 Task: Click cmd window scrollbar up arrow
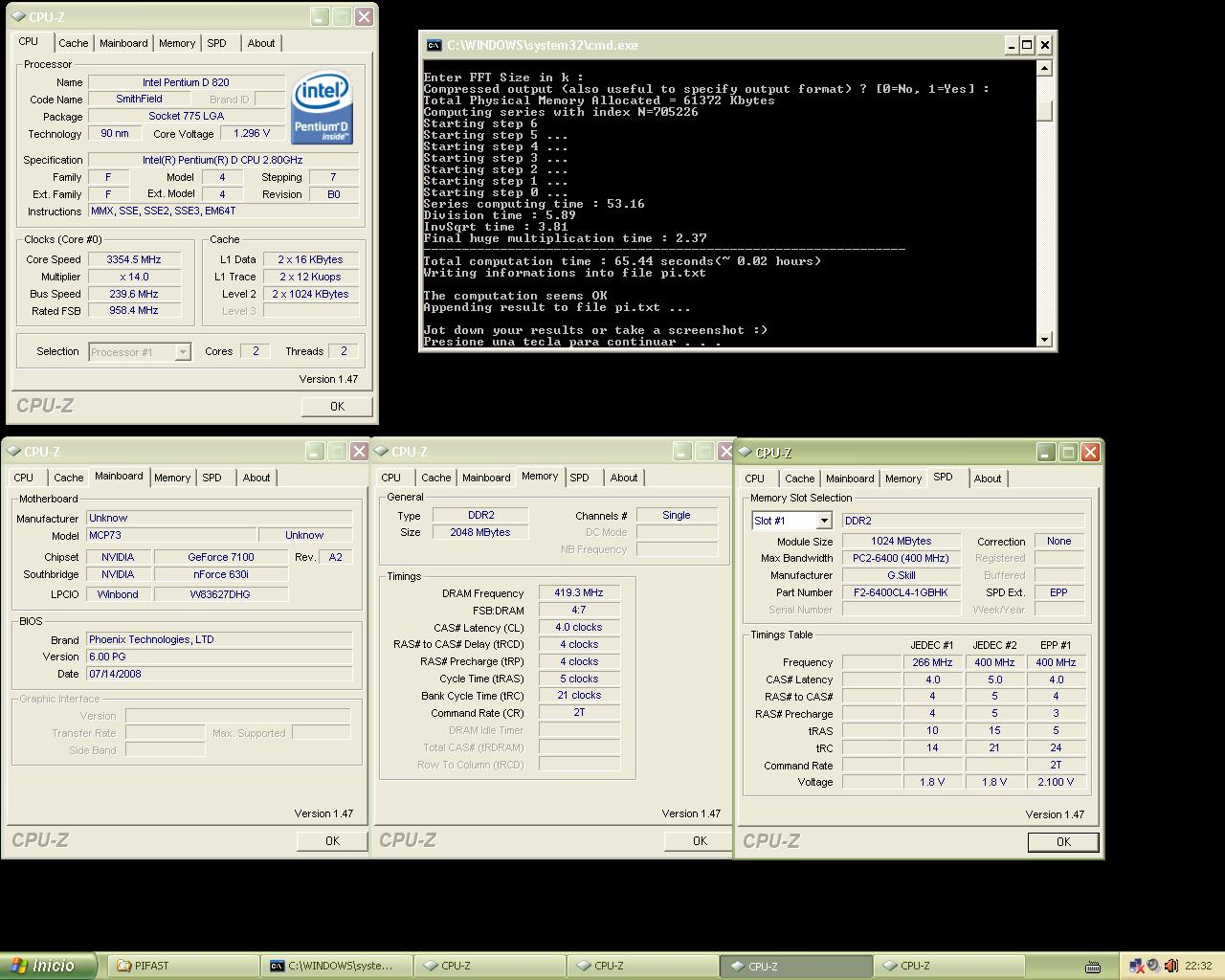point(1044,68)
